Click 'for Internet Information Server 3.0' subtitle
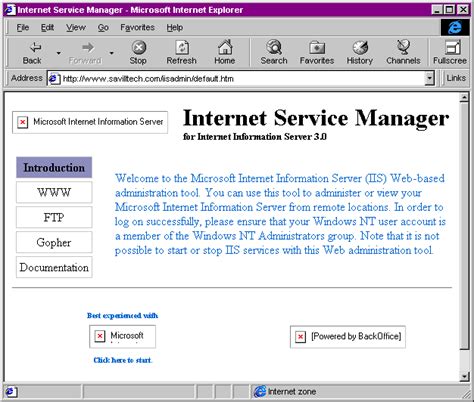The image size is (474, 402). click(255, 137)
